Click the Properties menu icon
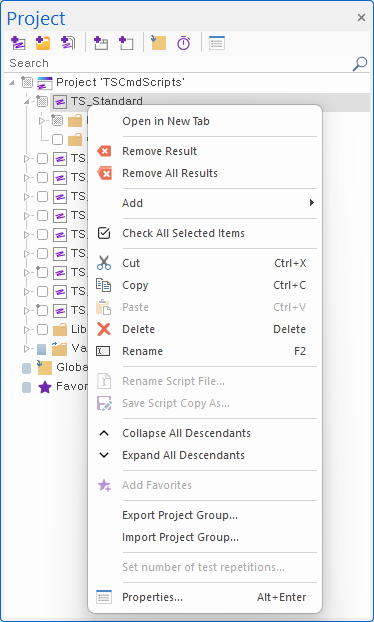 [x=104, y=597]
